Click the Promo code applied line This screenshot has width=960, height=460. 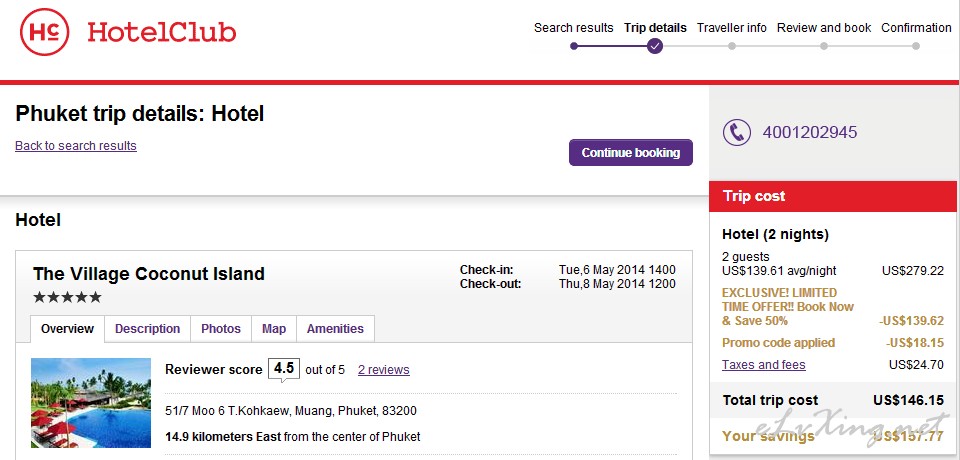(x=778, y=343)
